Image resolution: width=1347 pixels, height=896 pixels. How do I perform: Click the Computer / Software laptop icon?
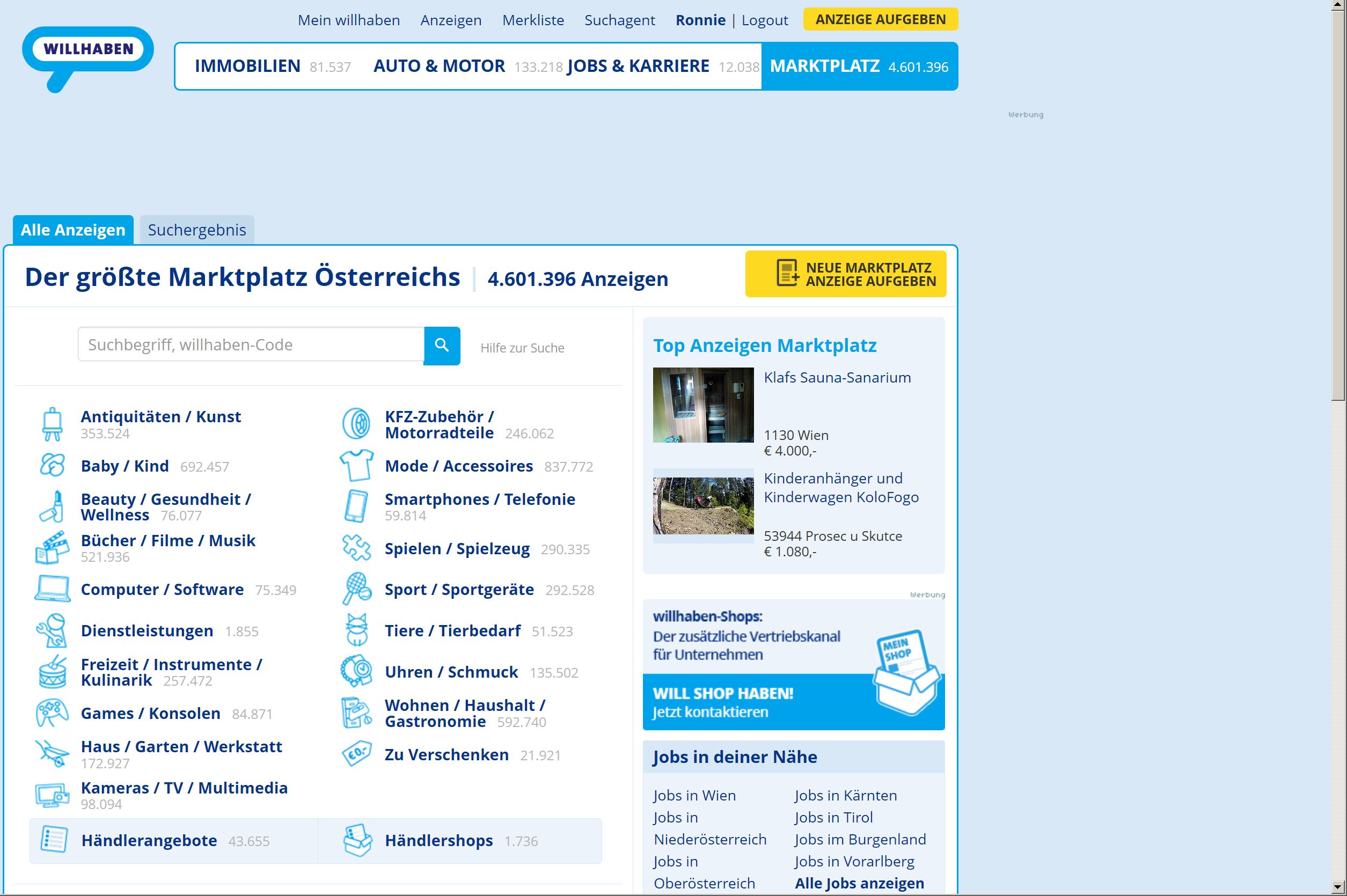(53, 589)
